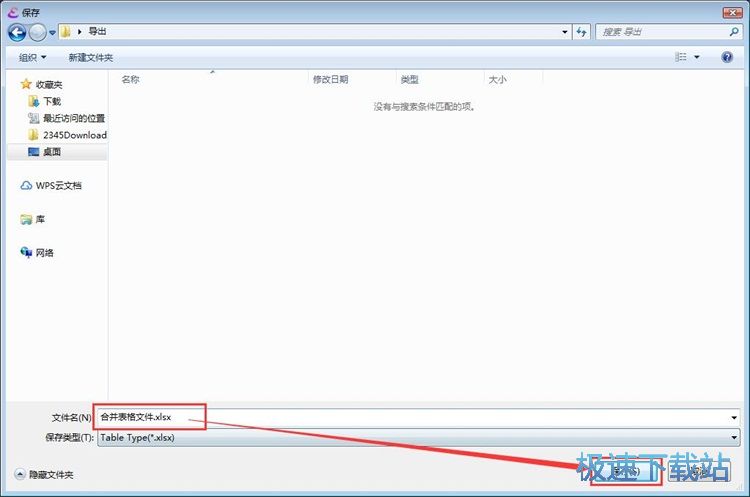This screenshot has width=750, height=497.
Task: Click 新建文件夹 button
Action: click(90, 57)
